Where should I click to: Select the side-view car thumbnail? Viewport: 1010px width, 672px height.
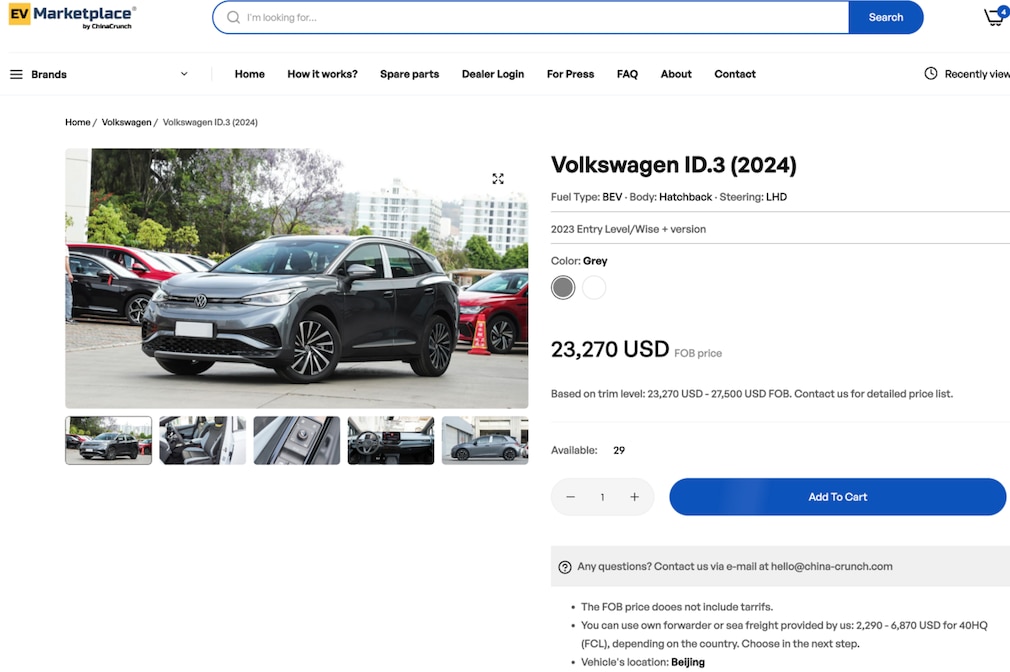485,440
